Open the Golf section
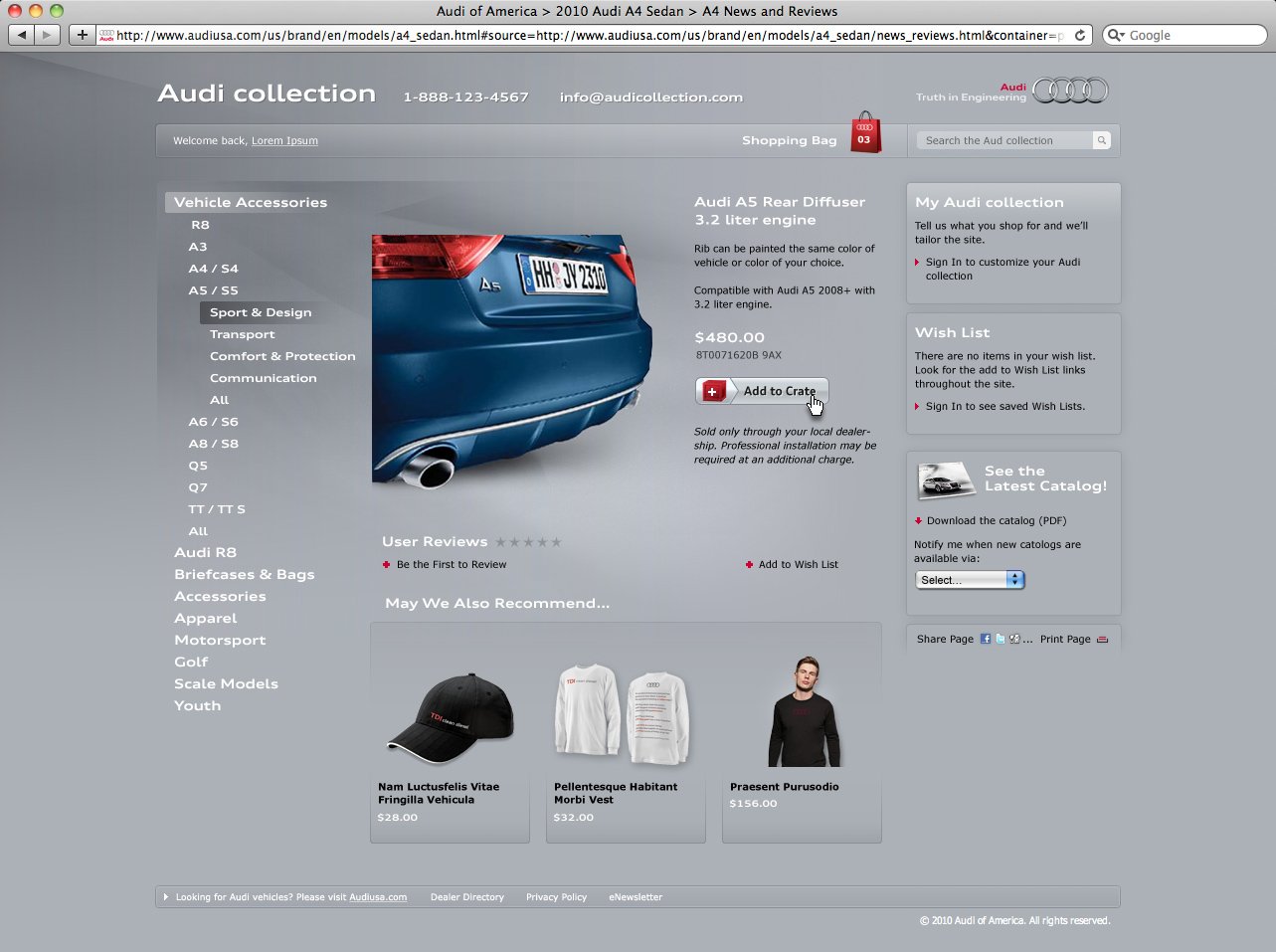 191,662
